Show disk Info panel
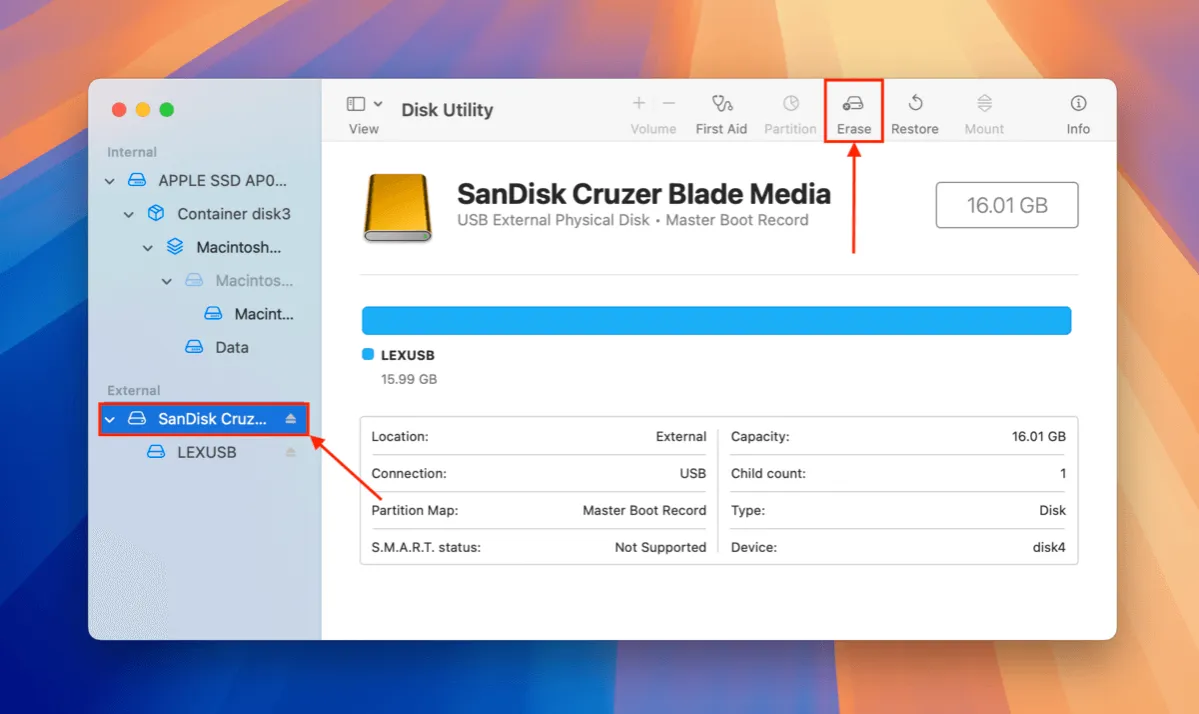The height and width of the screenshot is (714, 1199). pos(1078,104)
